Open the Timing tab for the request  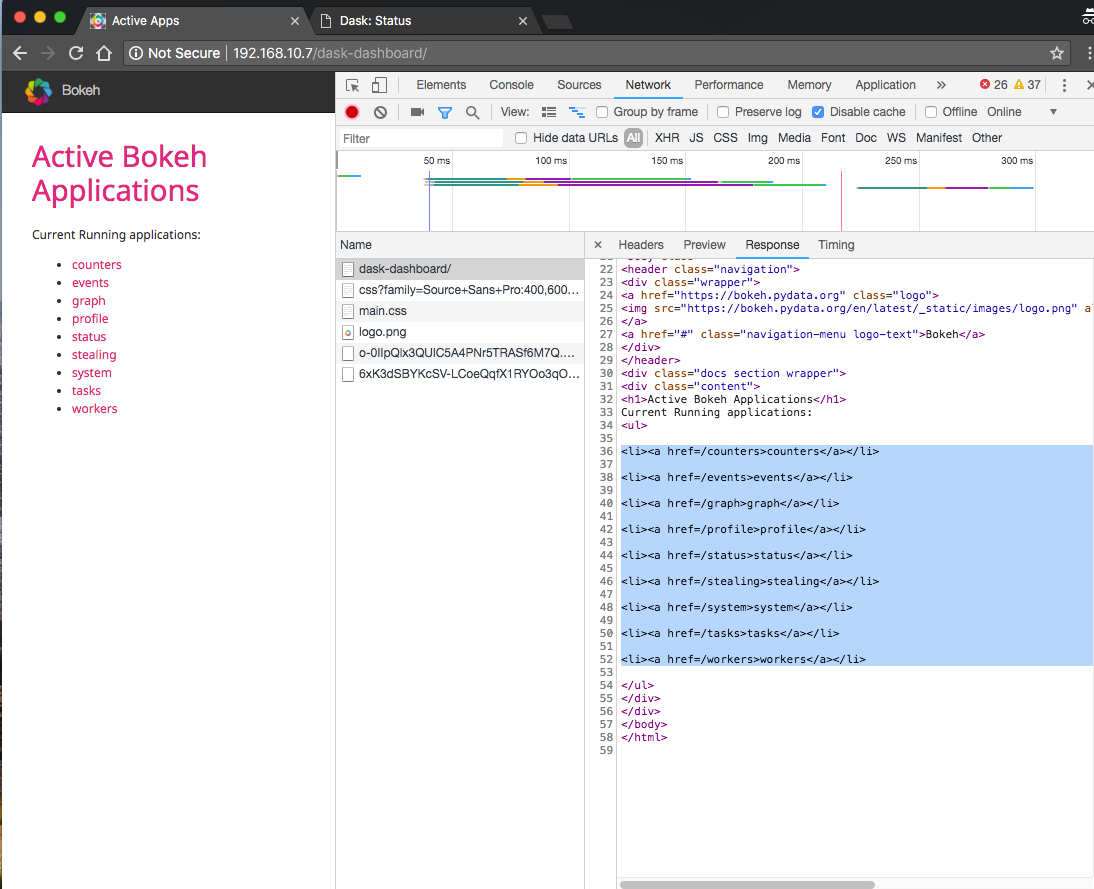(x=836, y=245)
